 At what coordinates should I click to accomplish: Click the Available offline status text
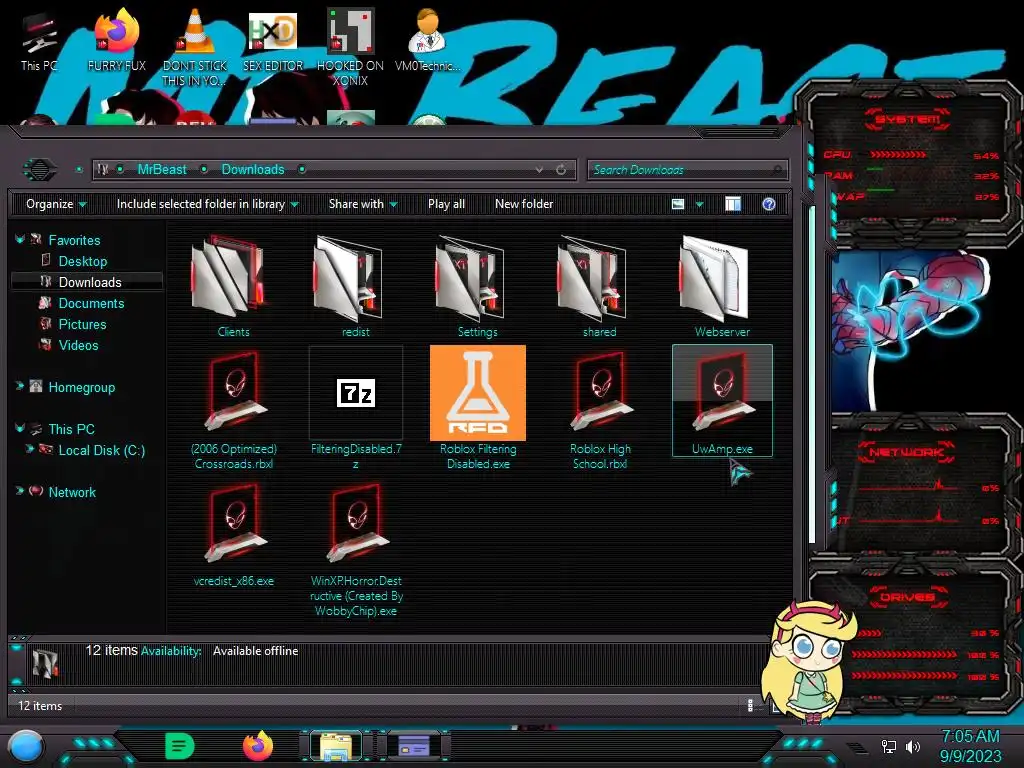255,651
